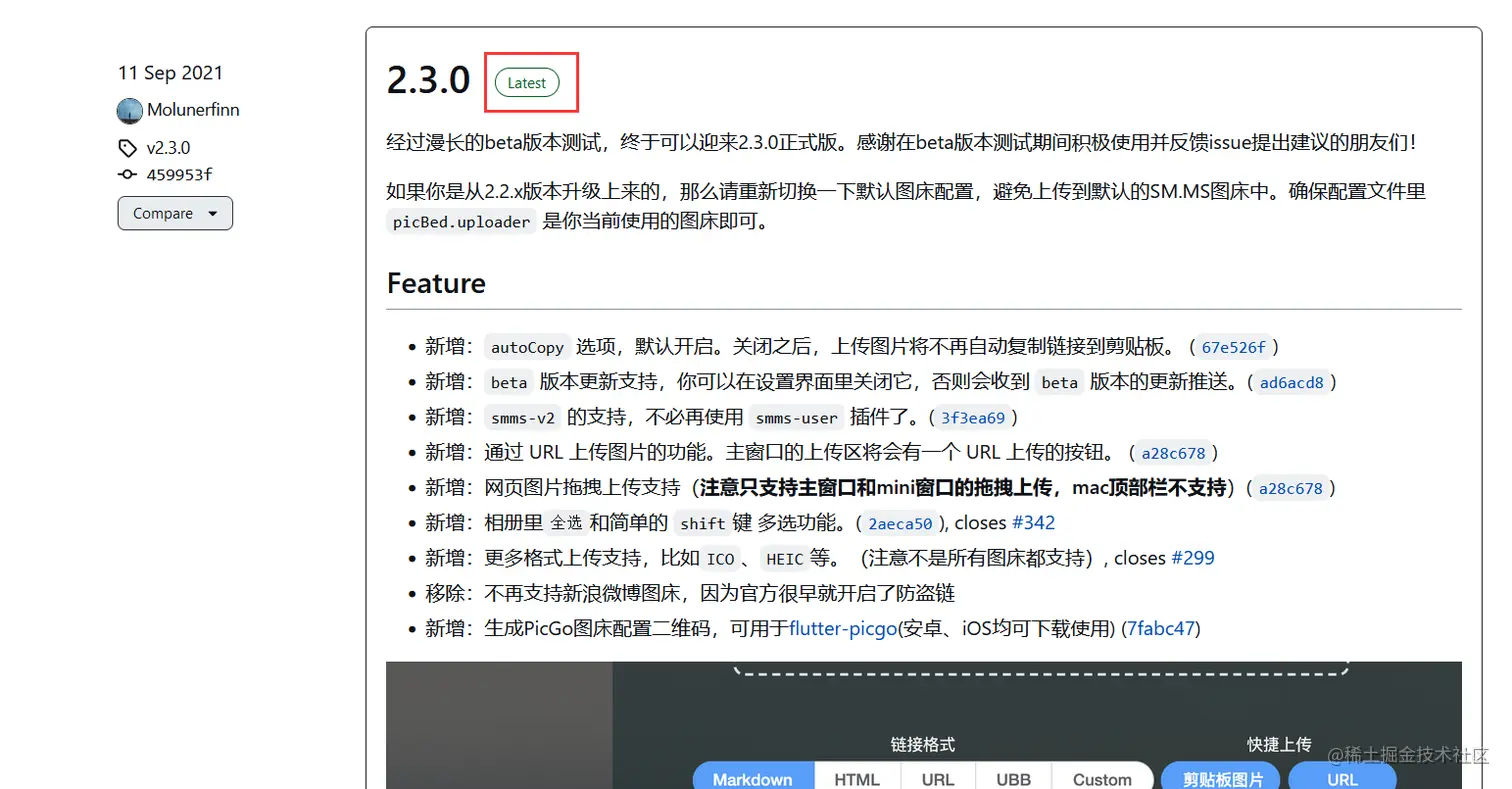Click the shift key code label
1512x789 pixels.
(x=702, y=523)
